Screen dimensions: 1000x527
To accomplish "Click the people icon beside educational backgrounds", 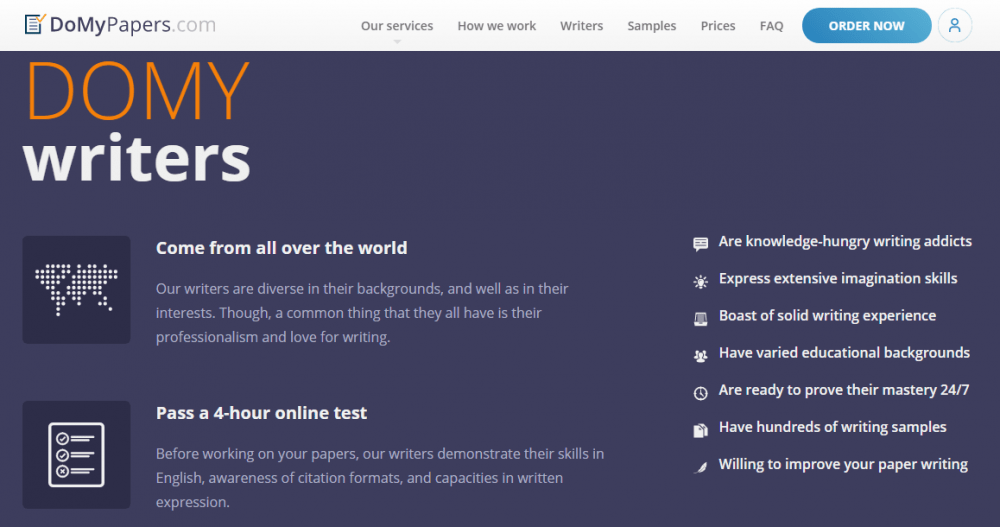I will 700,356.
